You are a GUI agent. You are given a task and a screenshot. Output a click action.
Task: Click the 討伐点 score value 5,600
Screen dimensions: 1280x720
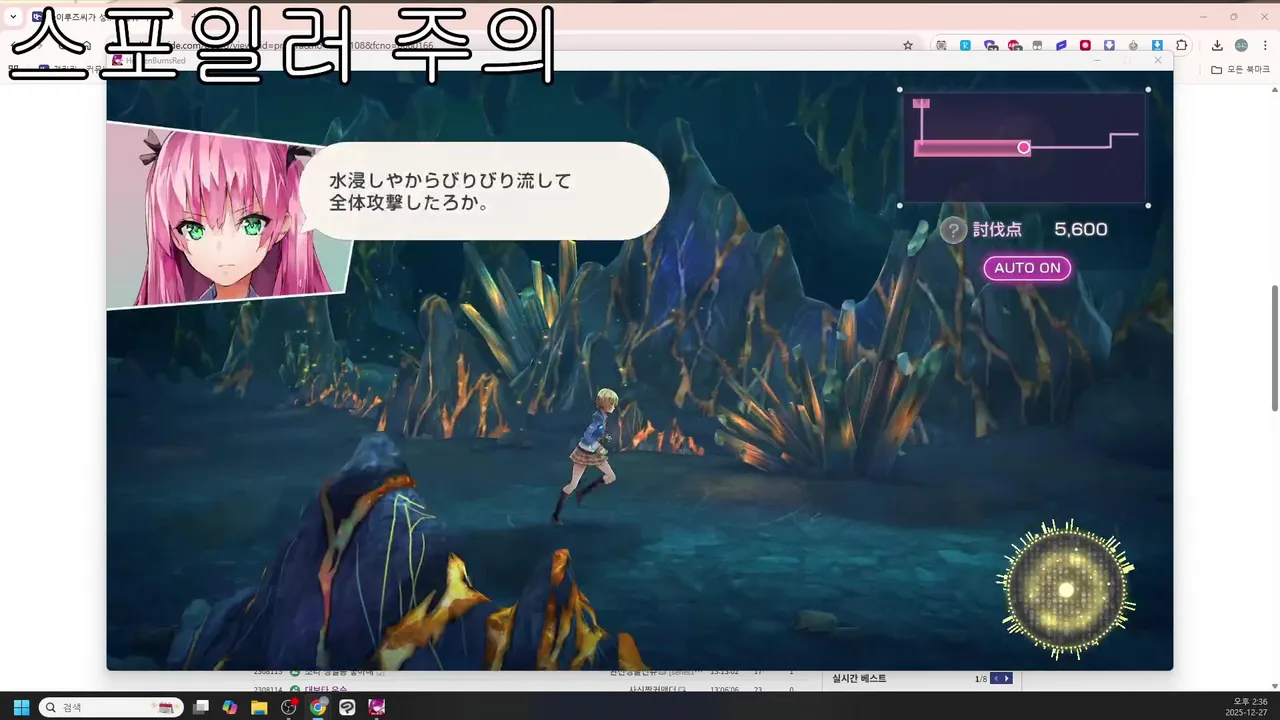1081,229
